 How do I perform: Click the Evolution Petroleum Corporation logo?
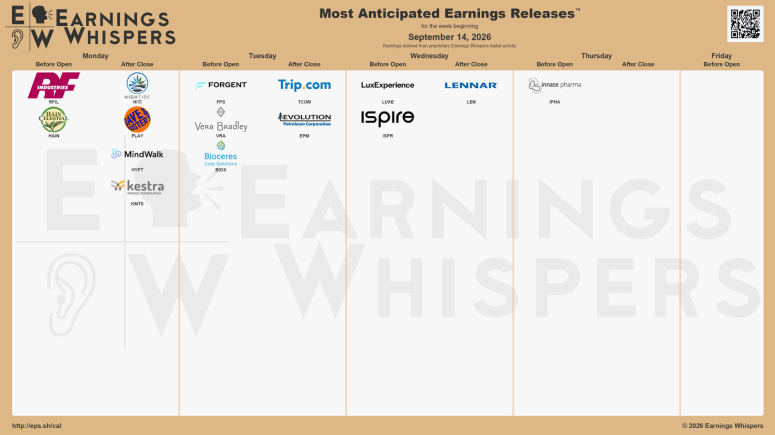coord(304,119)
